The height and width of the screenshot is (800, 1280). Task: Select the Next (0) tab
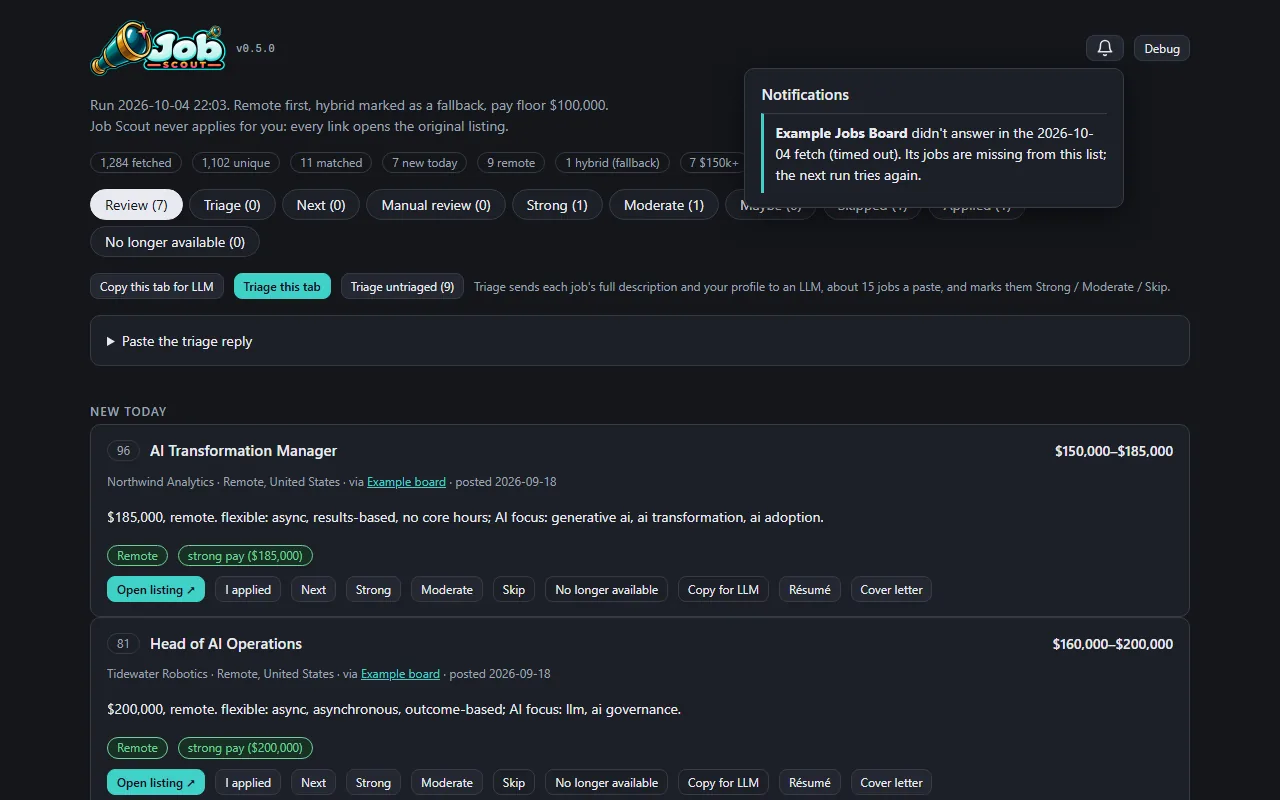(321, 205)
